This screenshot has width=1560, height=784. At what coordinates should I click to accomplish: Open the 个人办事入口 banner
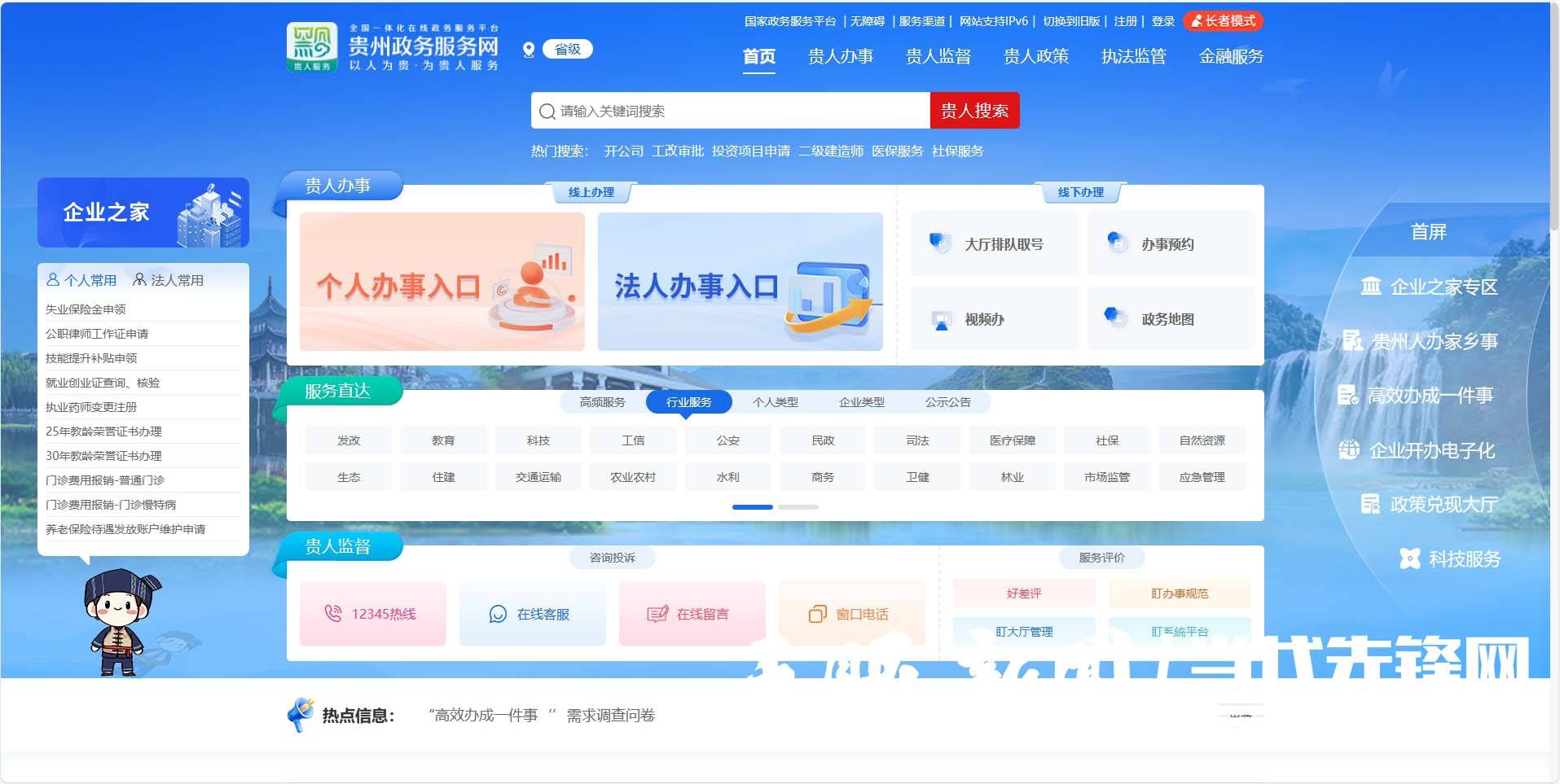coord(442,282)
